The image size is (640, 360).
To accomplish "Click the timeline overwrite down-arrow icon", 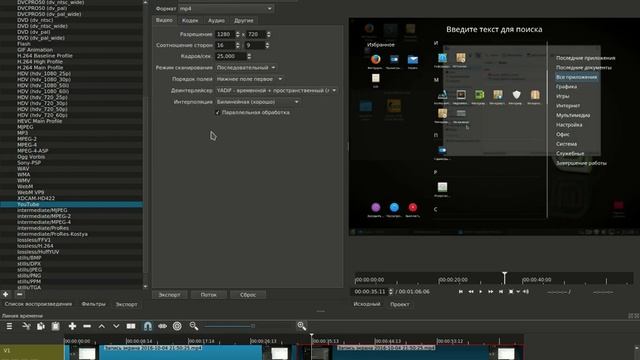I will tap(116, 326).
